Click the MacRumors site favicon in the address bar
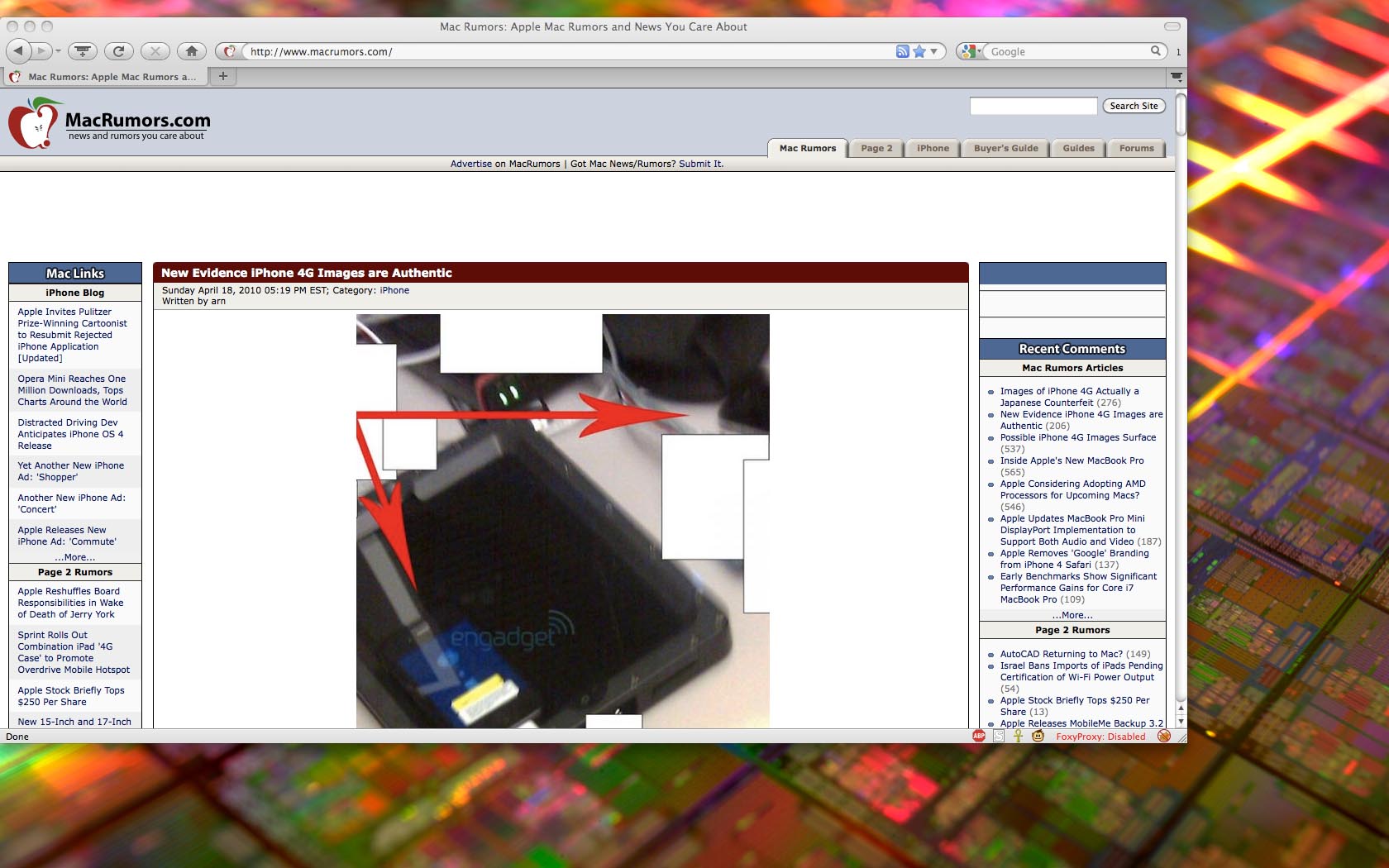 (230, 51)
